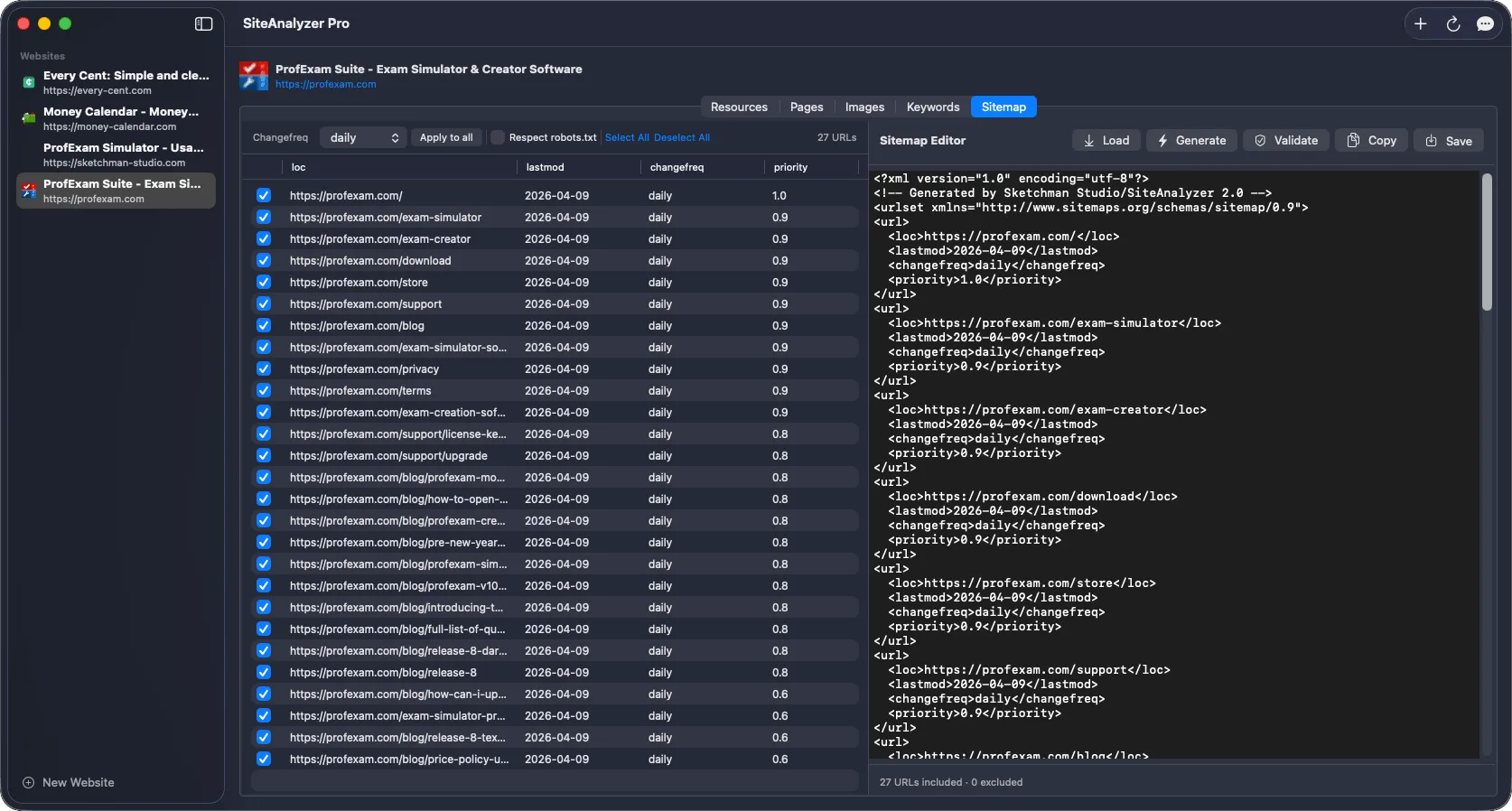Uncheck the blog/release-8 row checkbox

click(x=264, y=672)
